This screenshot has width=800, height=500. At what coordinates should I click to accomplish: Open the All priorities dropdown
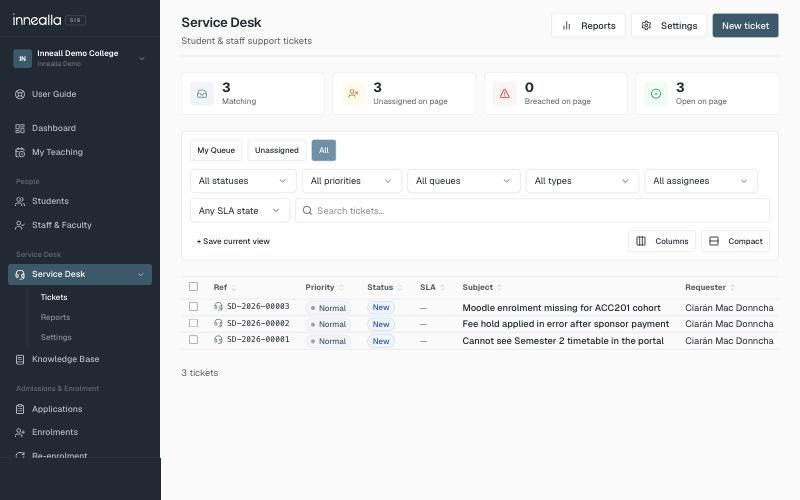352,181
